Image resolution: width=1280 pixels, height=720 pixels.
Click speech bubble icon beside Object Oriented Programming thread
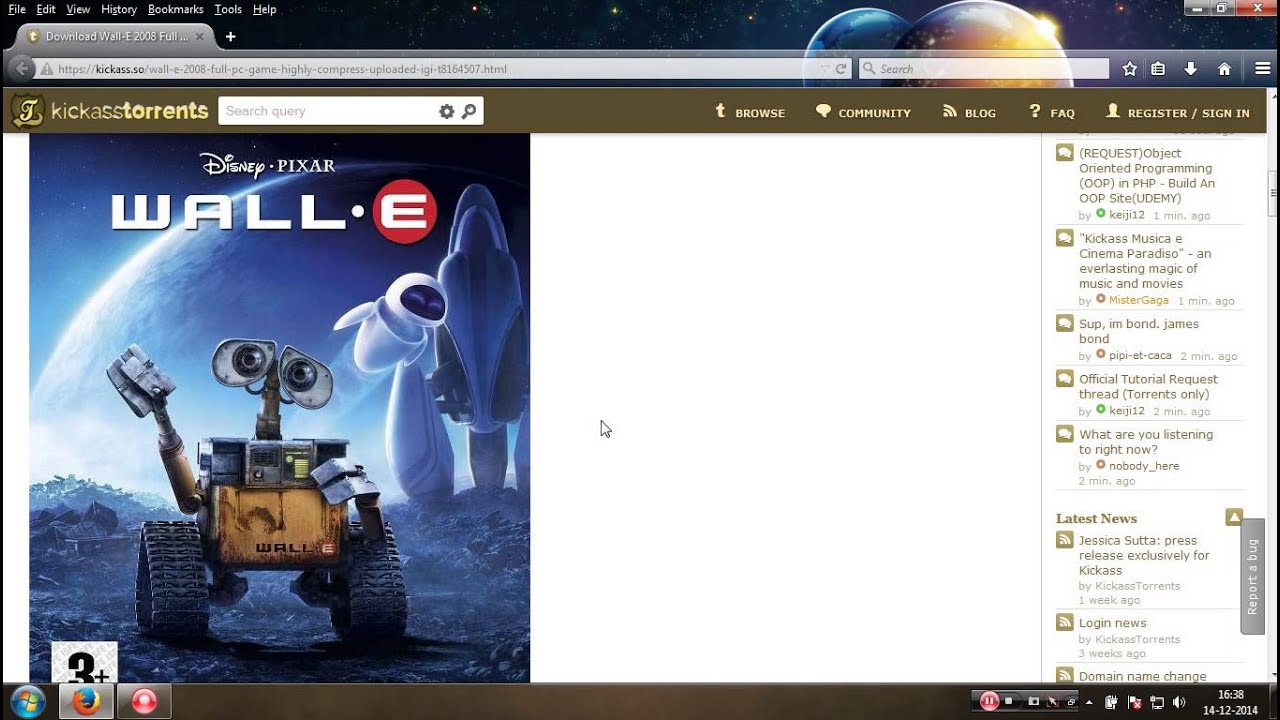pyautogui.click(x=1065, y=153)
